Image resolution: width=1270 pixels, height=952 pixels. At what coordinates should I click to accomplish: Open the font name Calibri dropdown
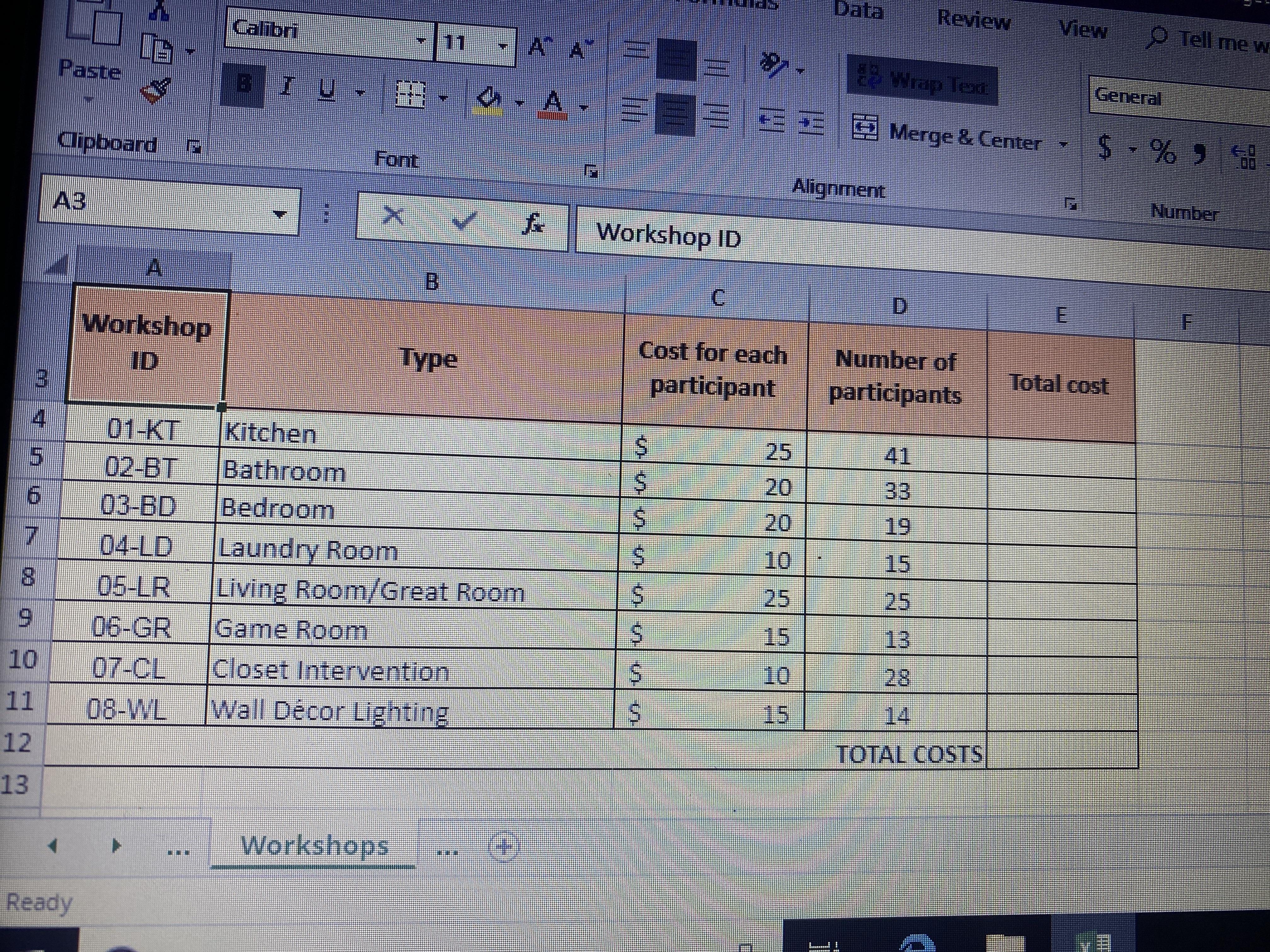click(421, 41)
